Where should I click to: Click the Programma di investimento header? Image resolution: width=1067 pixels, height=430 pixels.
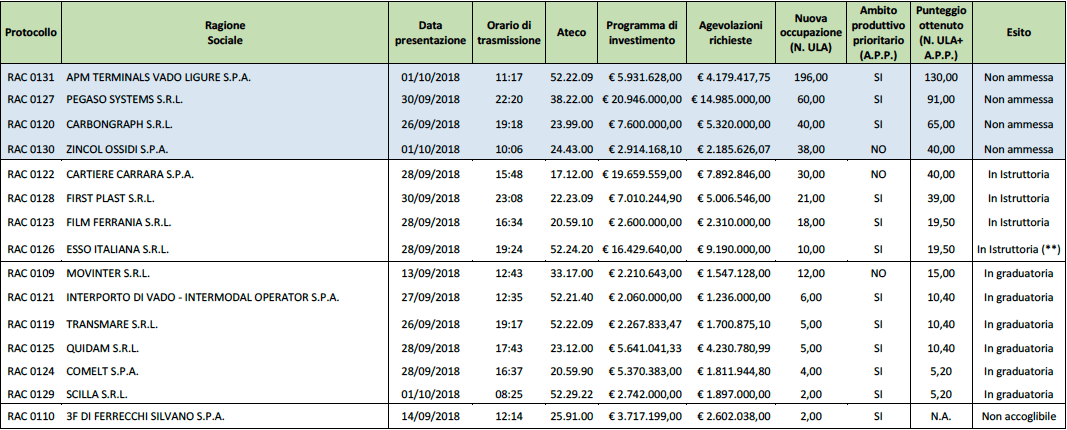click(x=642, y=33)
